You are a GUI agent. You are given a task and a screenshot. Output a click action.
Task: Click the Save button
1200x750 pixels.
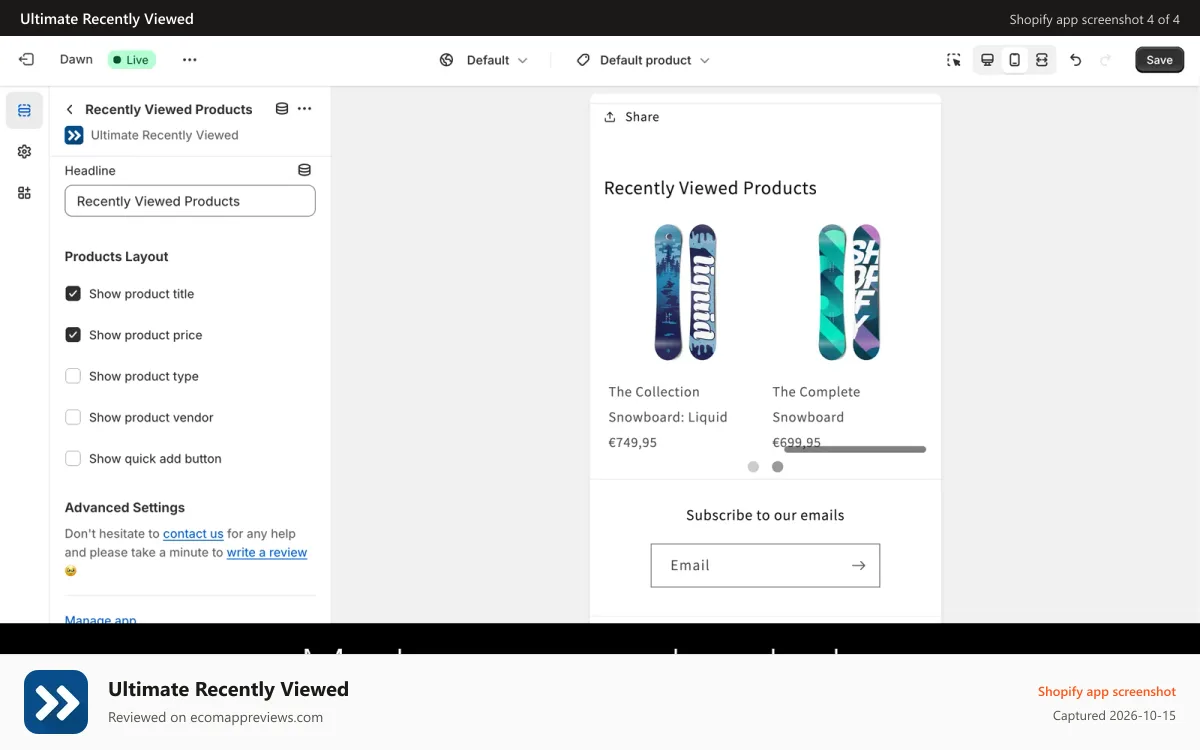click(1159, 60)
